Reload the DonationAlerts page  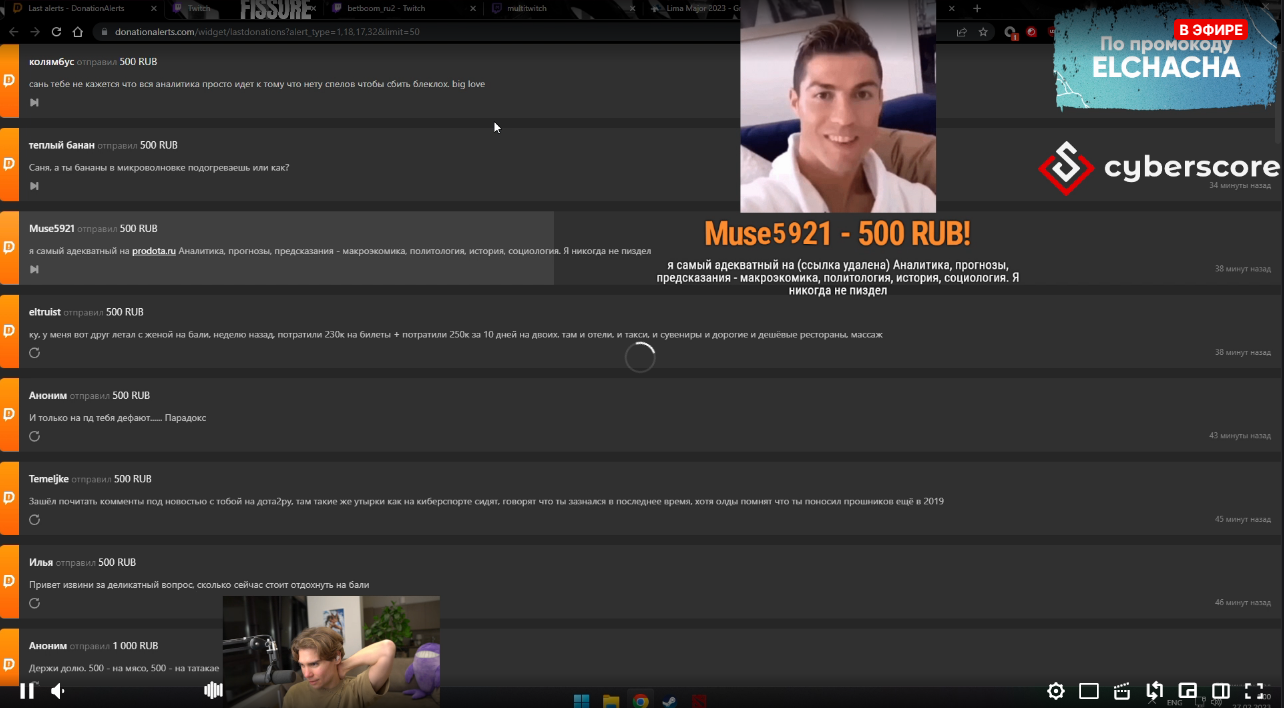(57, 32)
